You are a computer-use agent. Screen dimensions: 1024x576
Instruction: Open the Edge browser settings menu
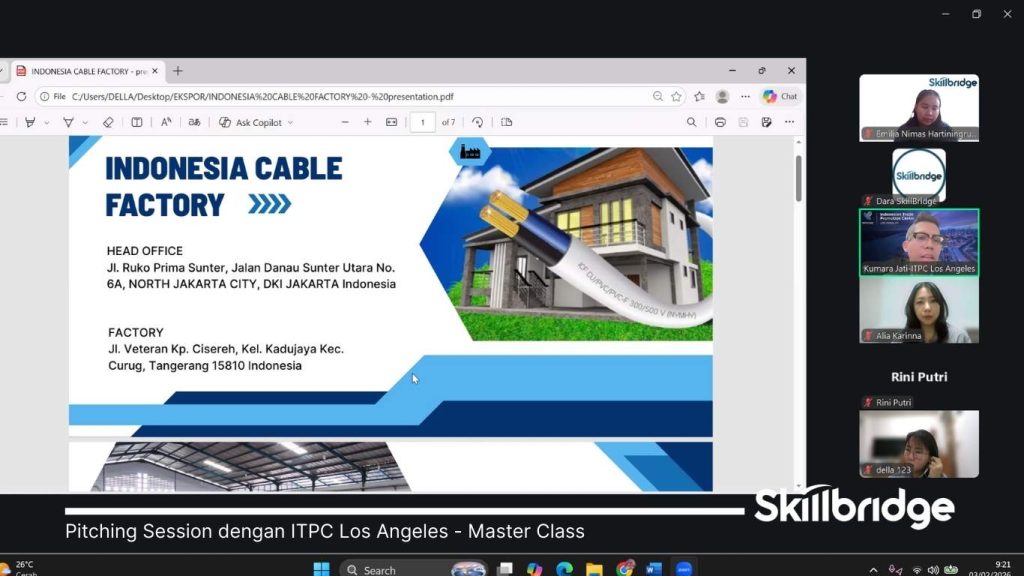coord(745,96)
